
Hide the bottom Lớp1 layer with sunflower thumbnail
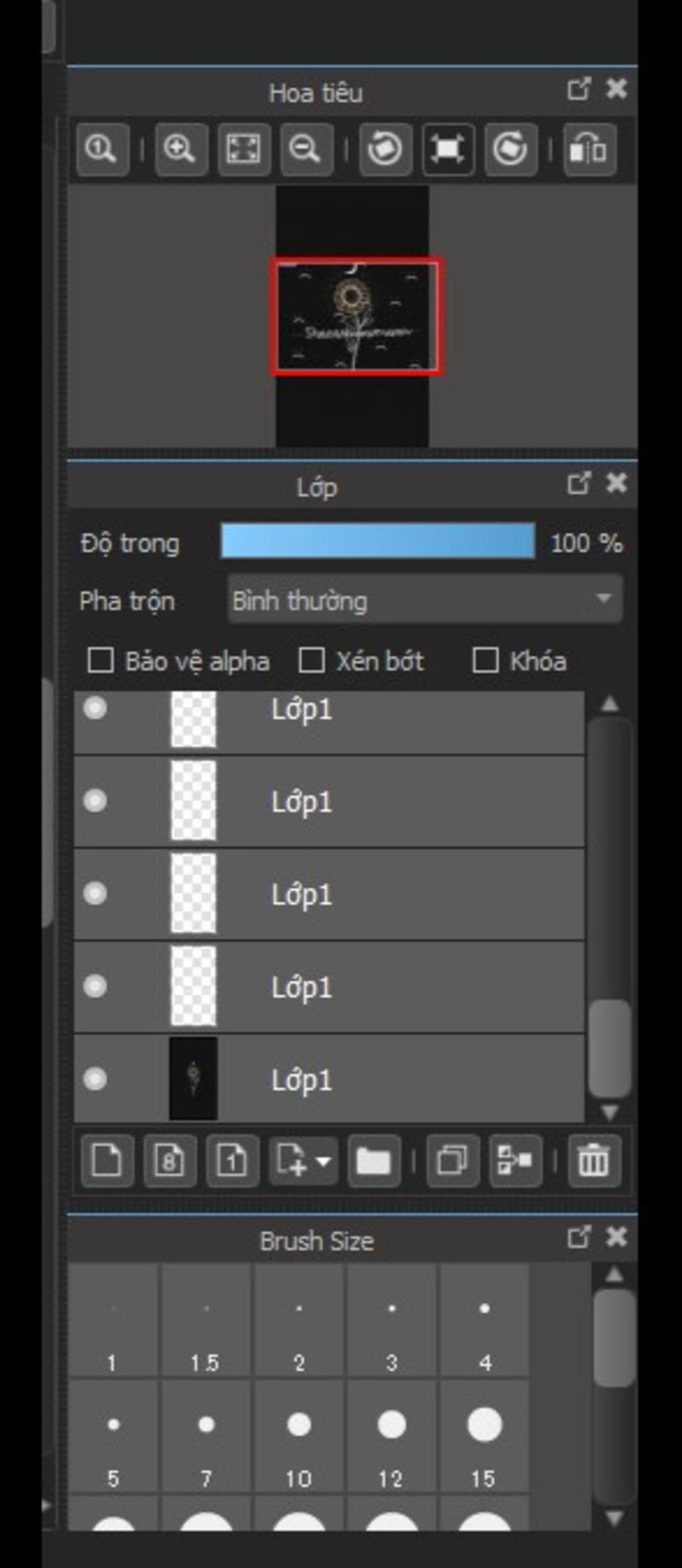[95, 1078]
